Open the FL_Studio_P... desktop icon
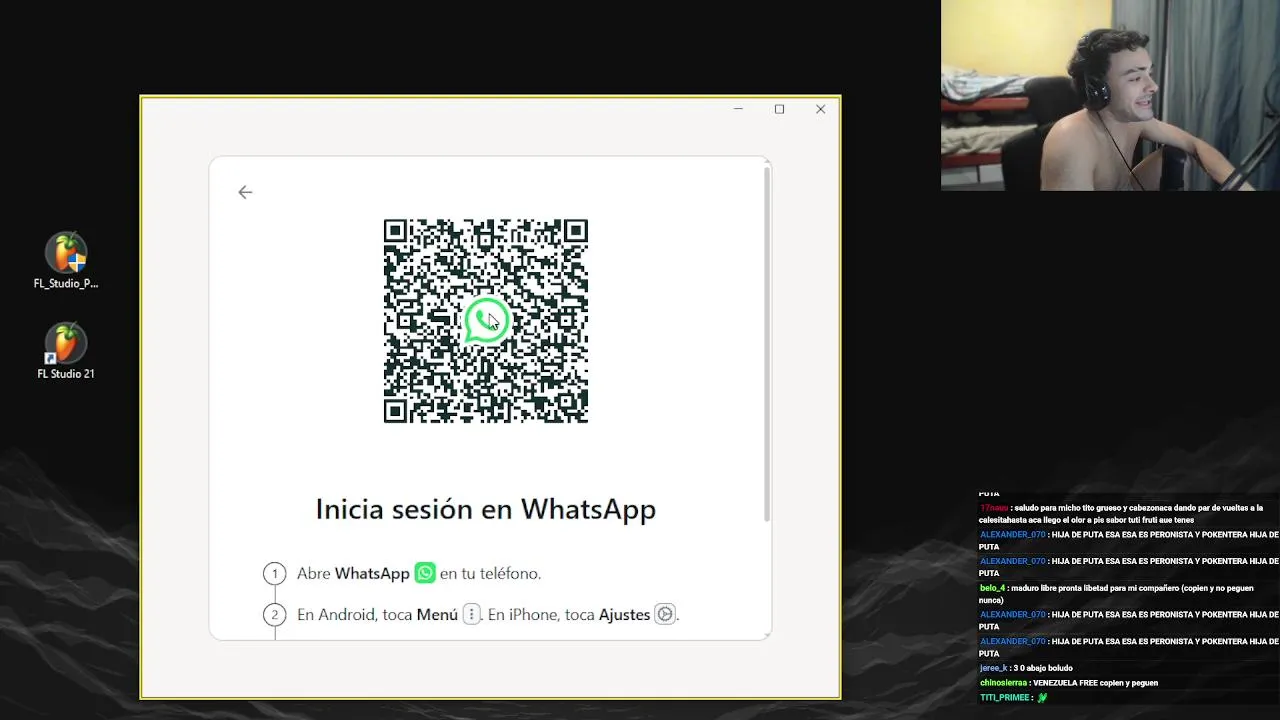Image resolution: width=1280 pixels, height=720 pixels. [66, 261]
